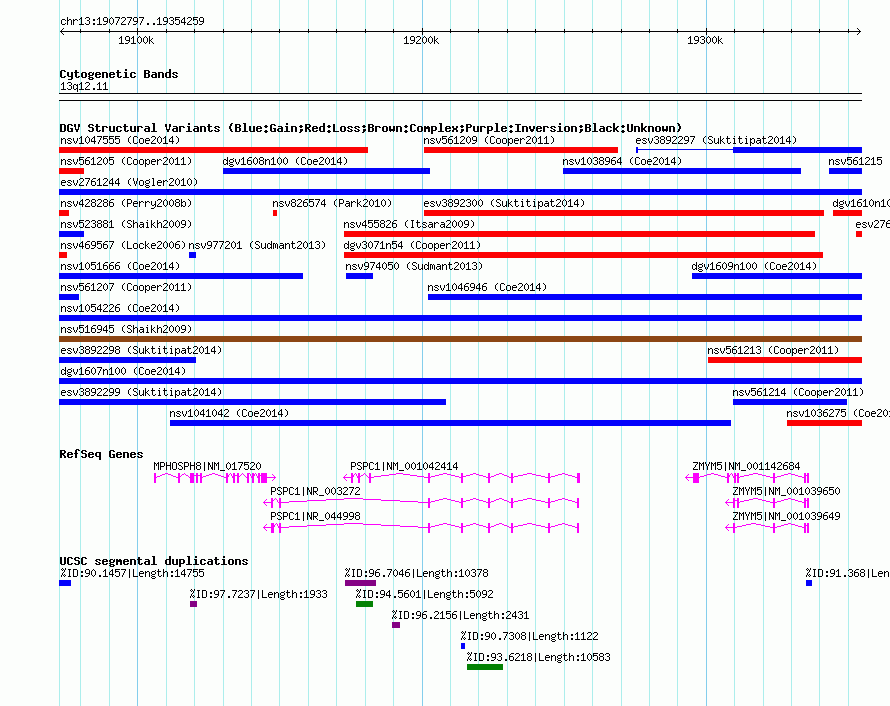Image resolution: width=890 pixels, height=706 pixels.
Task: Click the Cytogenetic Bands track title
Action: point(119,74)
